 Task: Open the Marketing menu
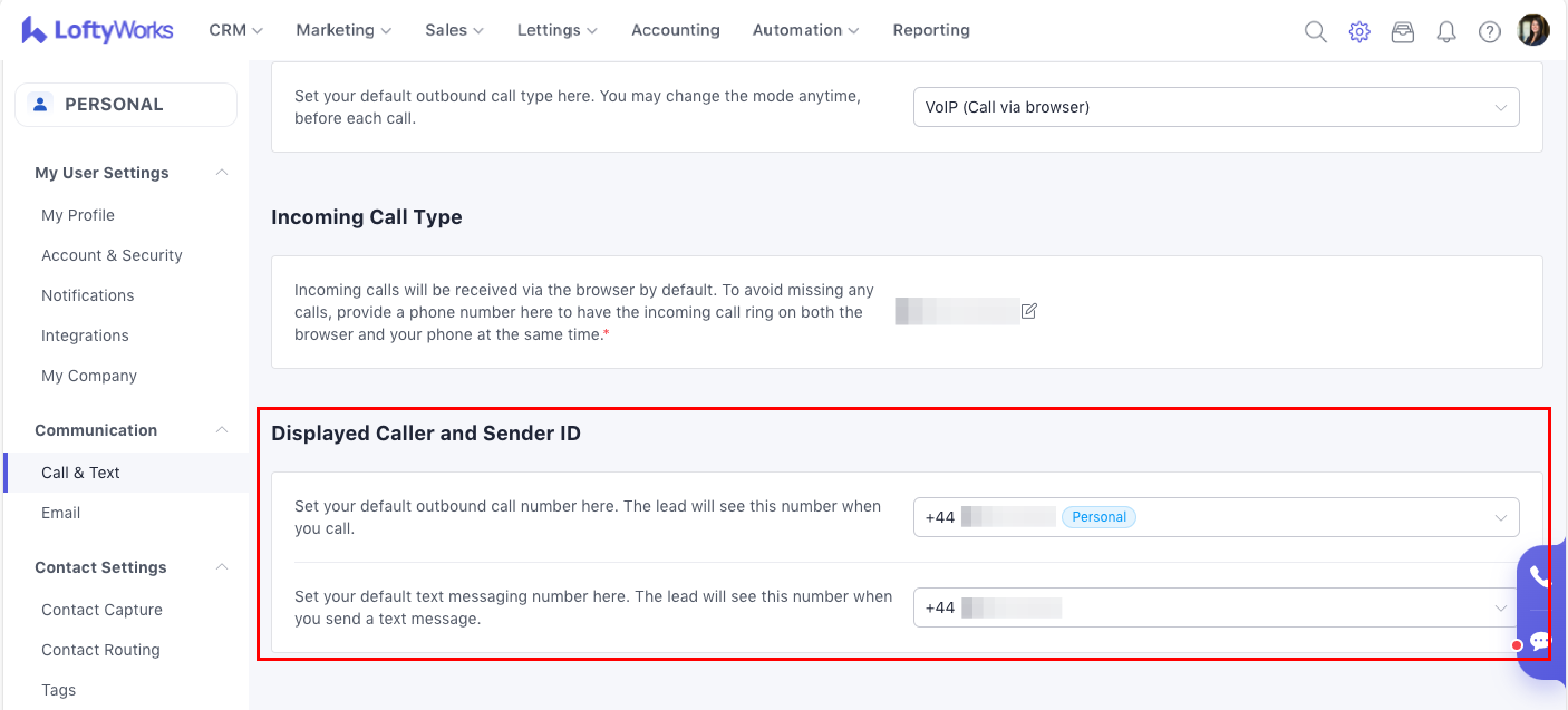343,30
